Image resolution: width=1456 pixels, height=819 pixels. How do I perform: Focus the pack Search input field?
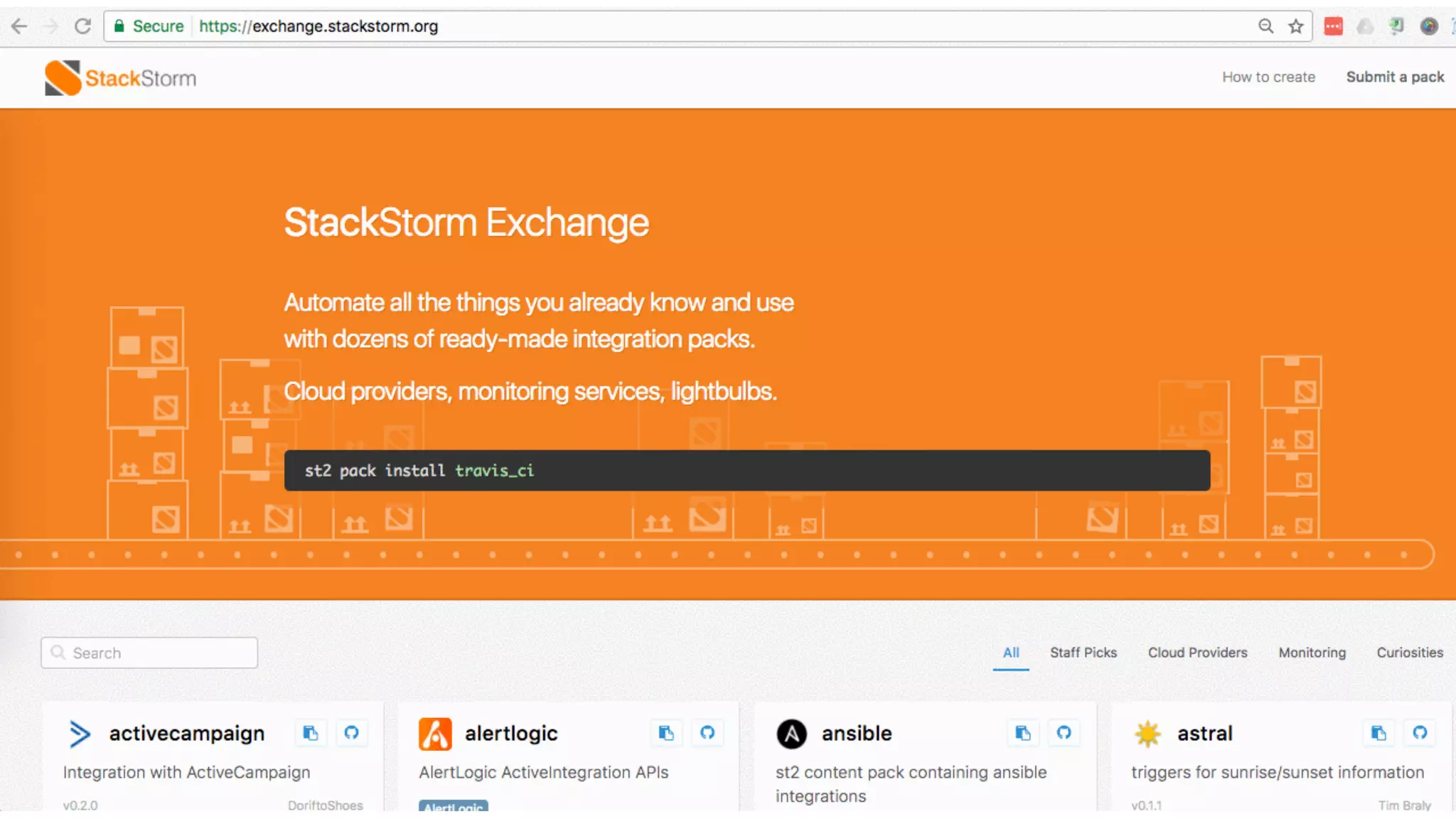coord(149,653)
